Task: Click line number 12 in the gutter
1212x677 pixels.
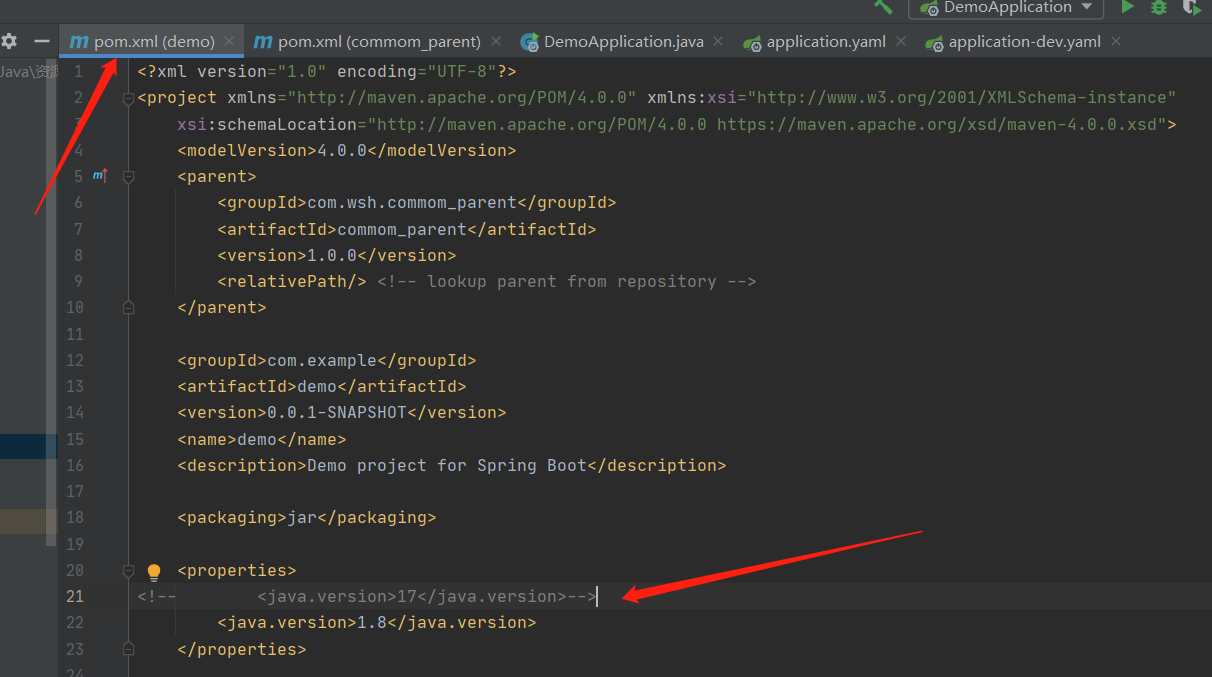Action: 75,360
